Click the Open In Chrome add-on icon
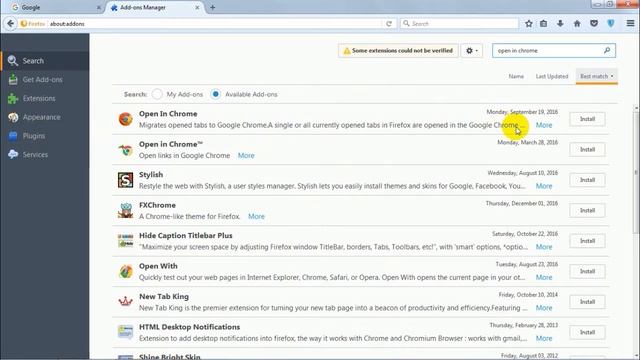Viewport: 640px width, 360px height. pyautogui.click(x=125, y=119)
